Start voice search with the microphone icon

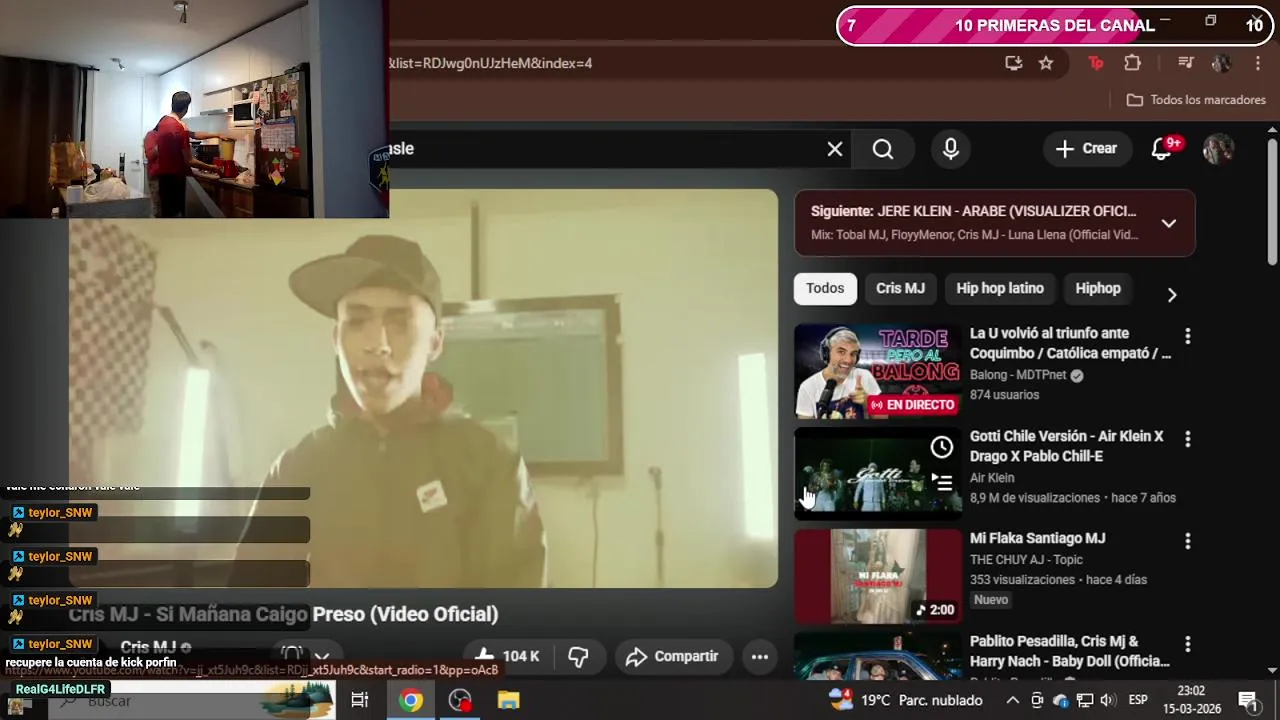(x=950, y=149)
